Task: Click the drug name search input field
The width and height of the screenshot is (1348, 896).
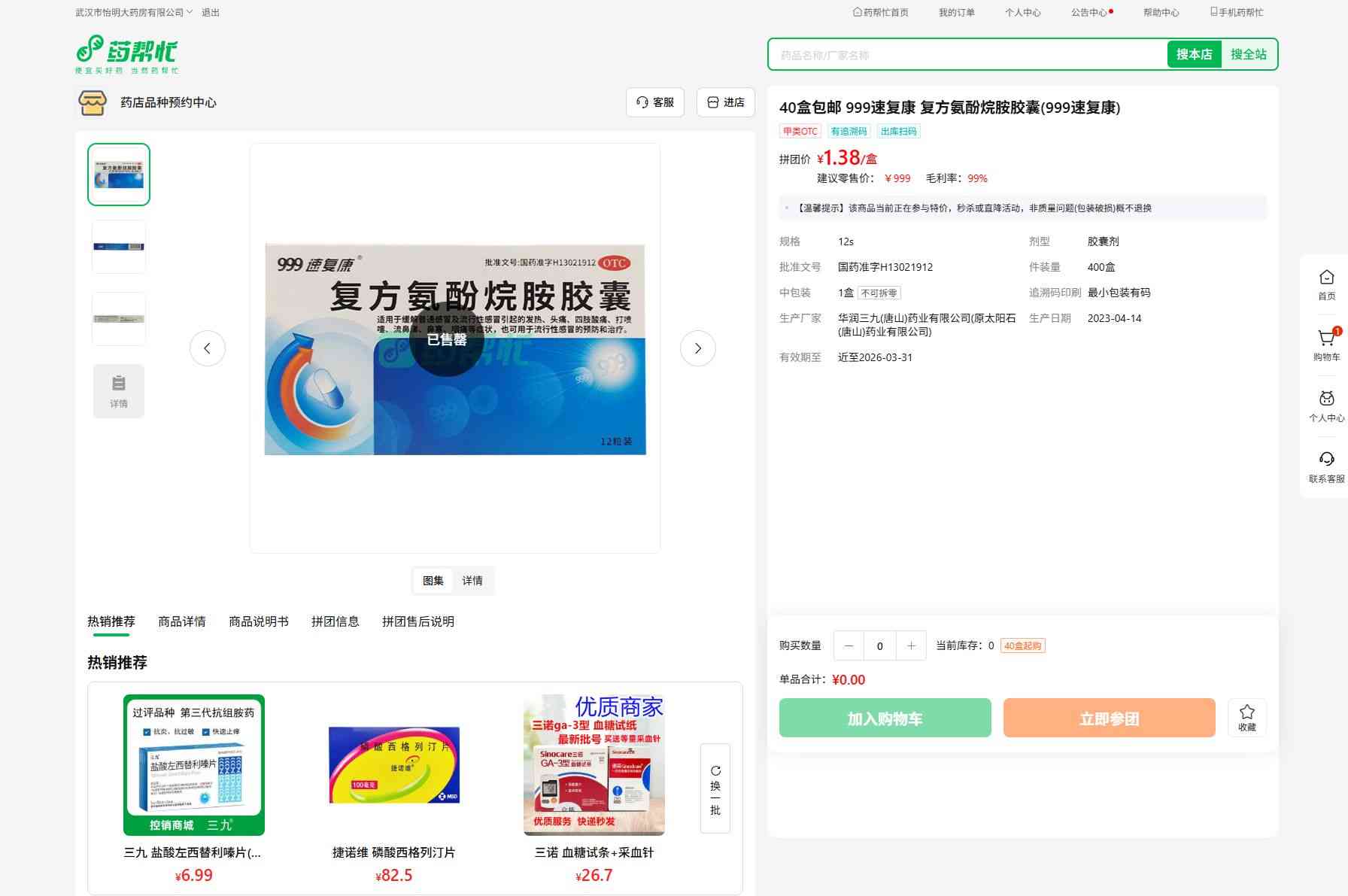Action: point(967,55)
